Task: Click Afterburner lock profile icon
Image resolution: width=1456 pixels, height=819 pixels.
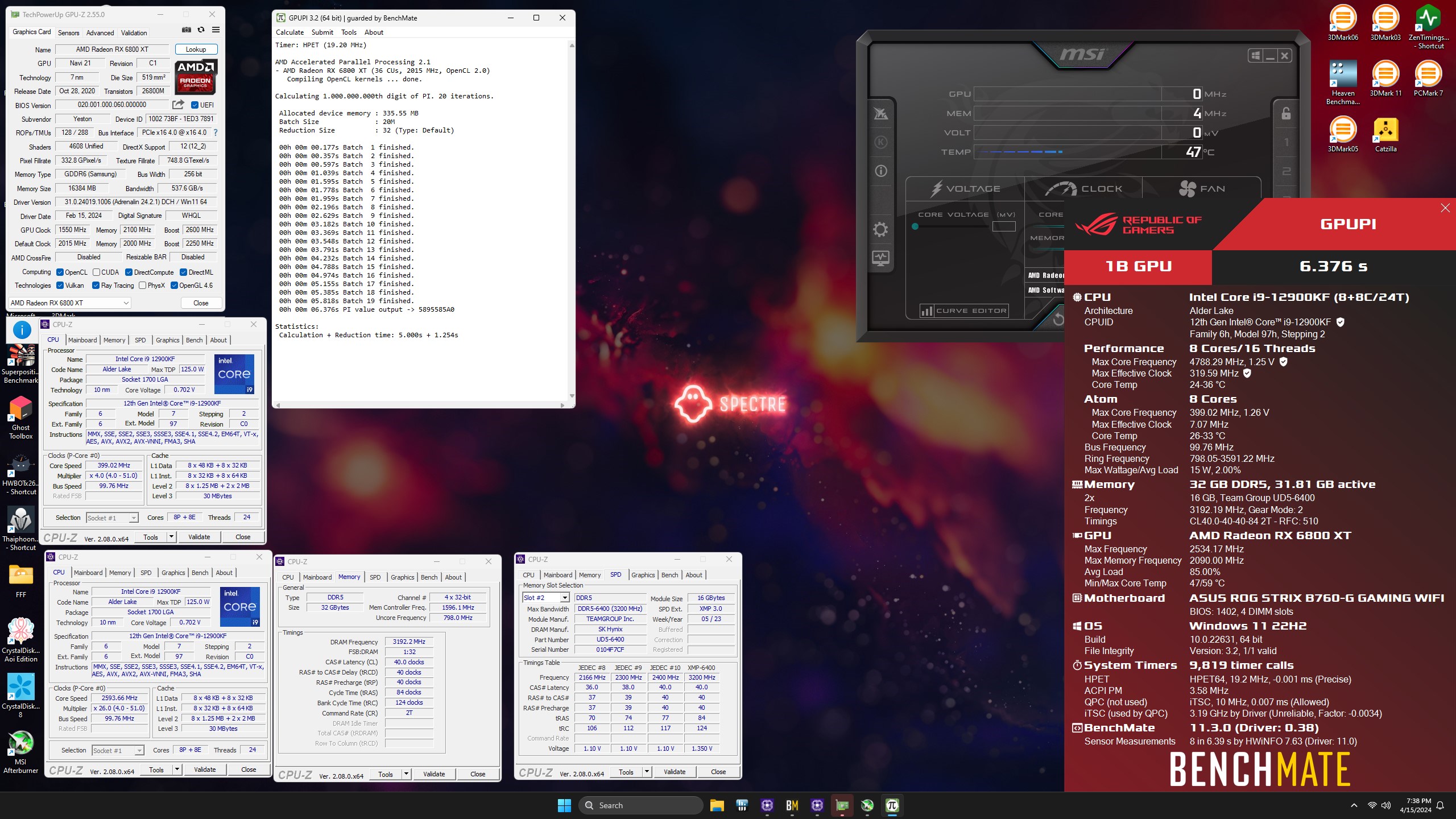Action: 1286,113
